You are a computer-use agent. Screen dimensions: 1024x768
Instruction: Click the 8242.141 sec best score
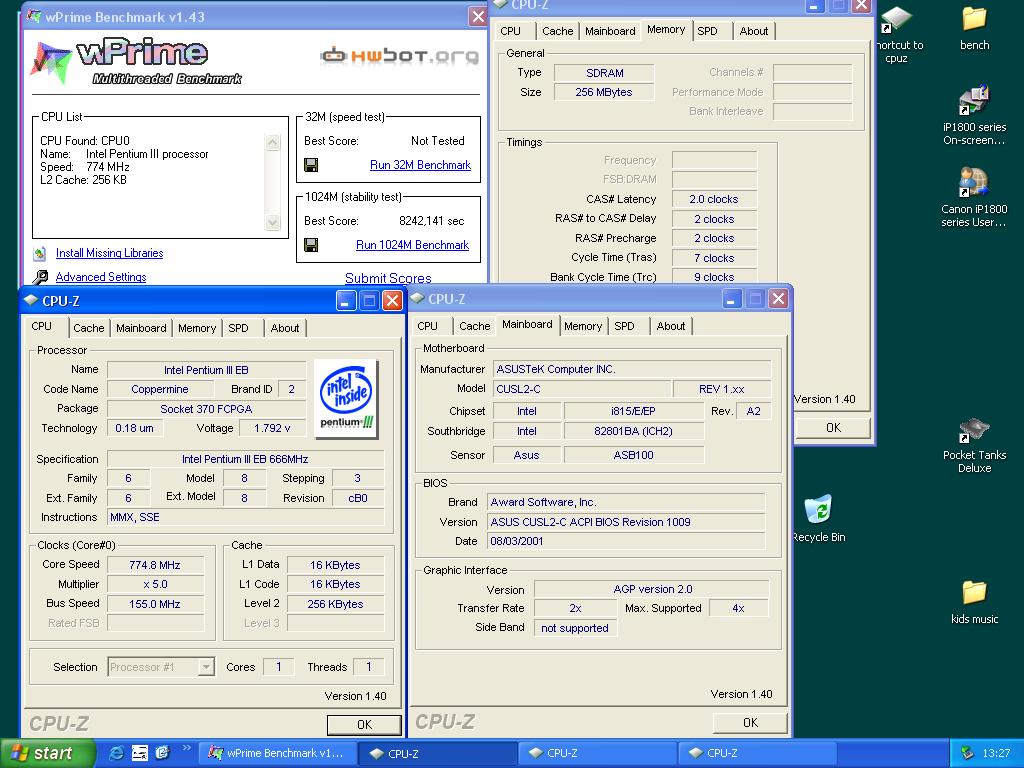tap(431, 221)
